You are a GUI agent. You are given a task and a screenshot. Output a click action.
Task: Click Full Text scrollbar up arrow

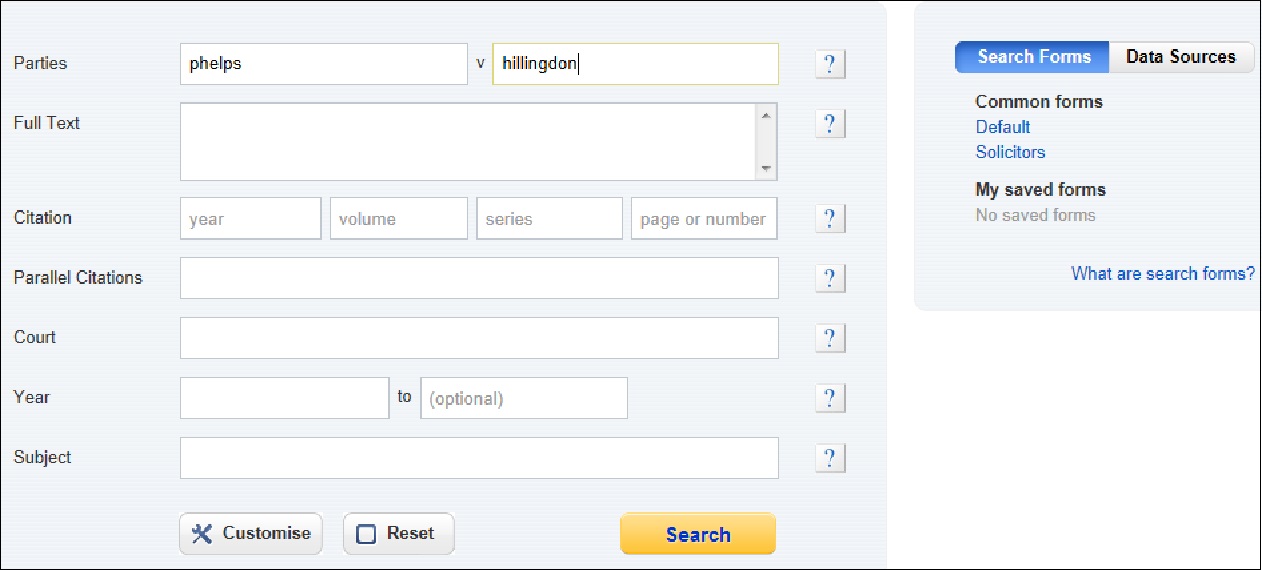(766, 115)
